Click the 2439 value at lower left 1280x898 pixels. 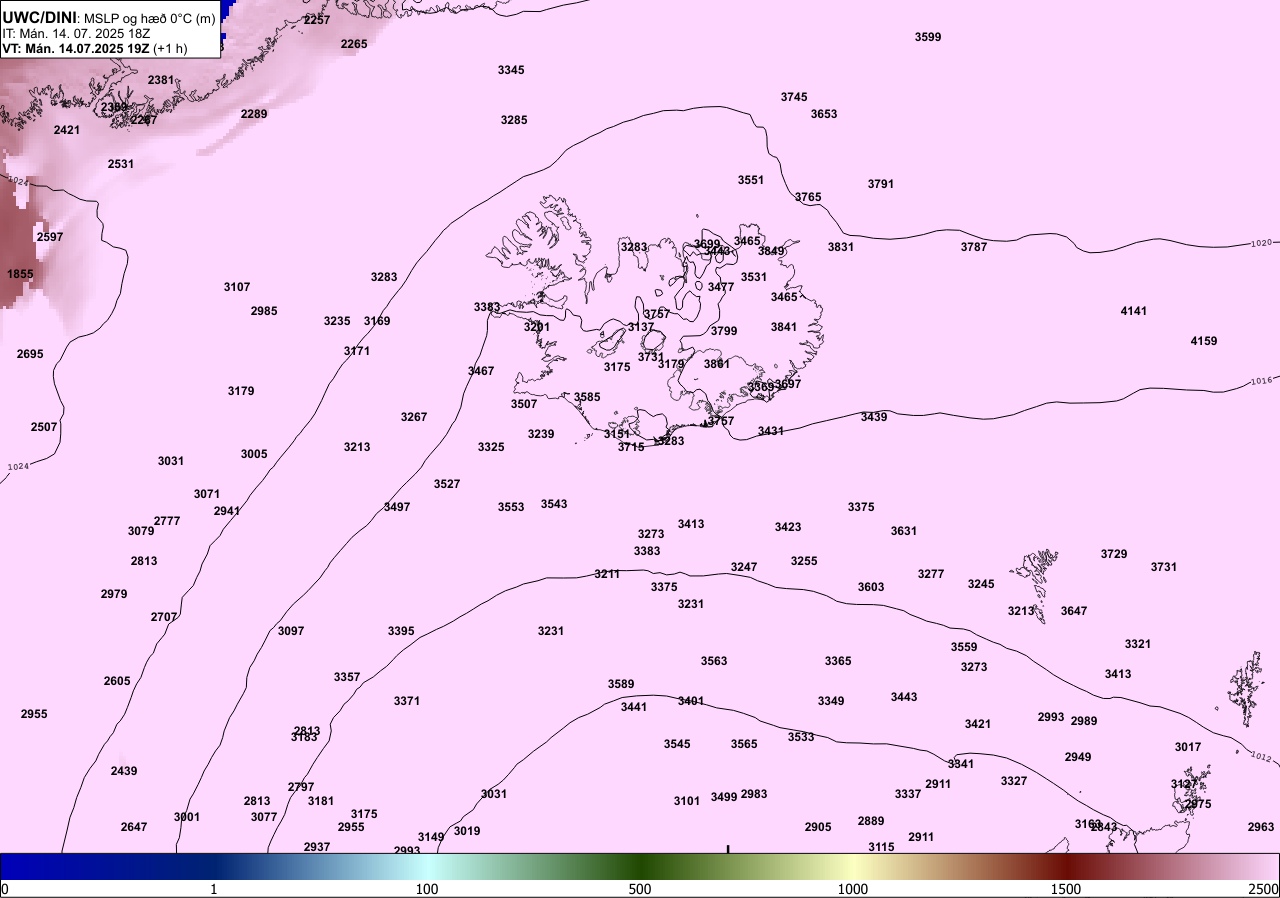[x=124, y=771]
